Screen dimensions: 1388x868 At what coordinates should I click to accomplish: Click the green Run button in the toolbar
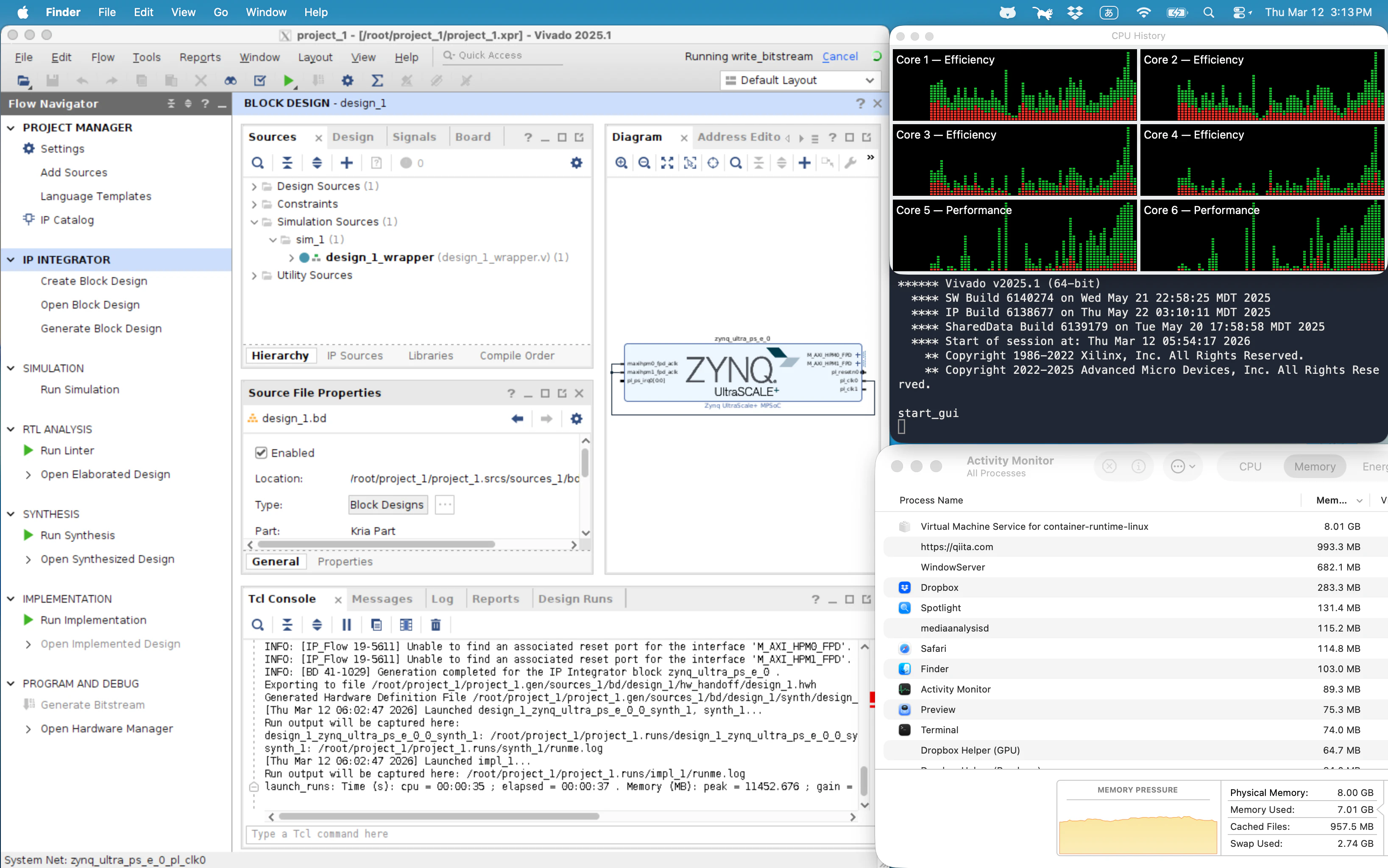[x=289, y=81]
